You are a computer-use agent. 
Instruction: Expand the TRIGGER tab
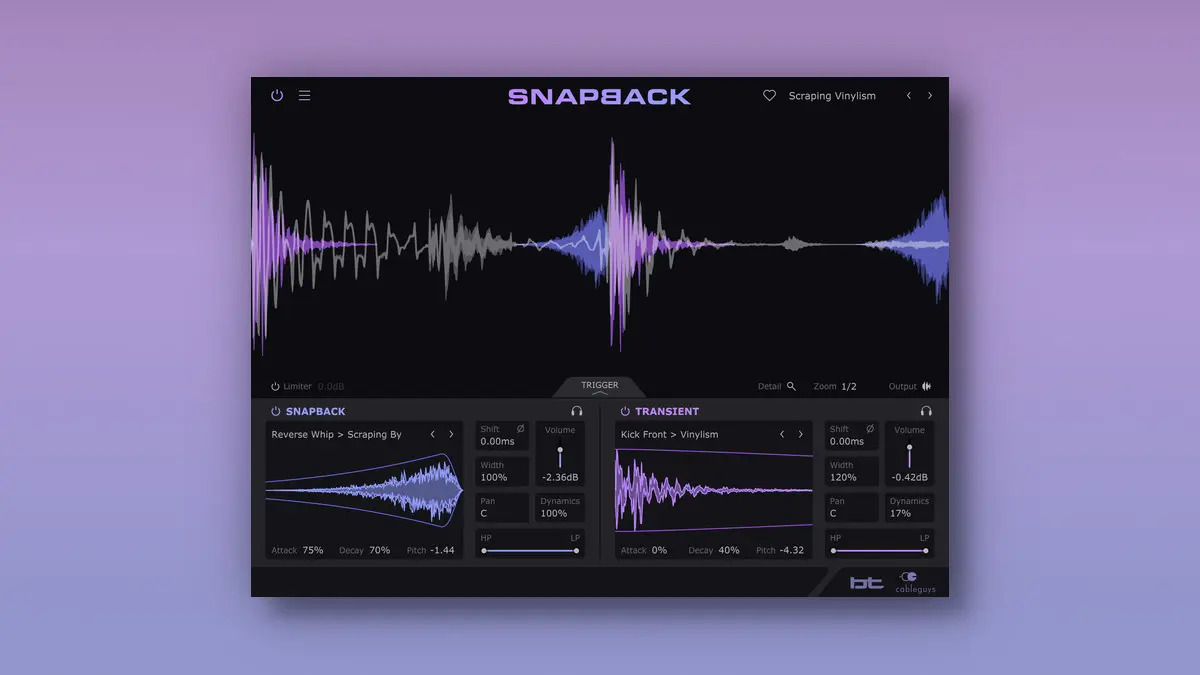click(599, 387)
